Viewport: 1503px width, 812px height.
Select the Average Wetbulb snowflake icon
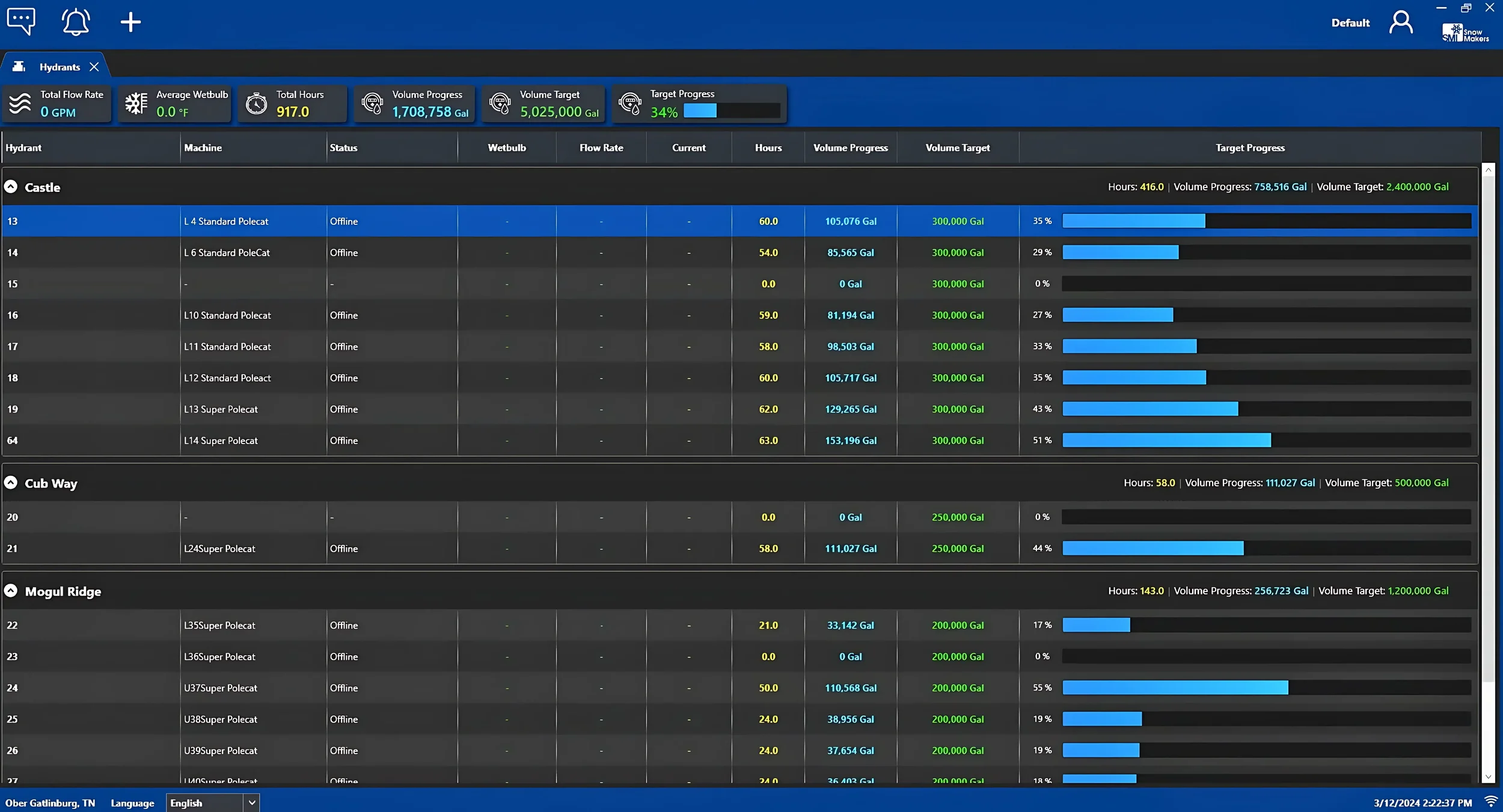click(x=136, y=103)
